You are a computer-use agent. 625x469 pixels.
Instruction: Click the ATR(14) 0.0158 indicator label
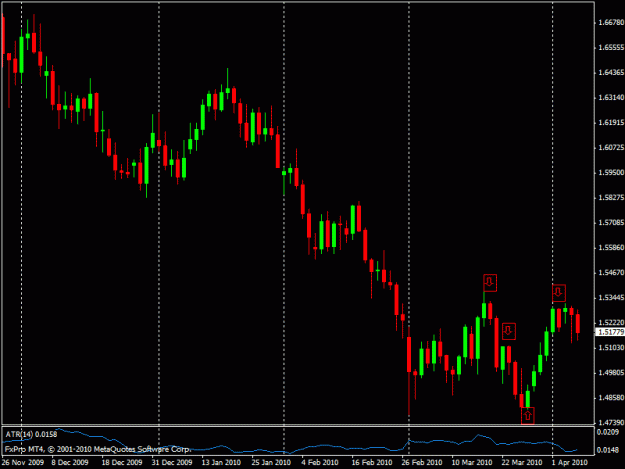point(31,434)
